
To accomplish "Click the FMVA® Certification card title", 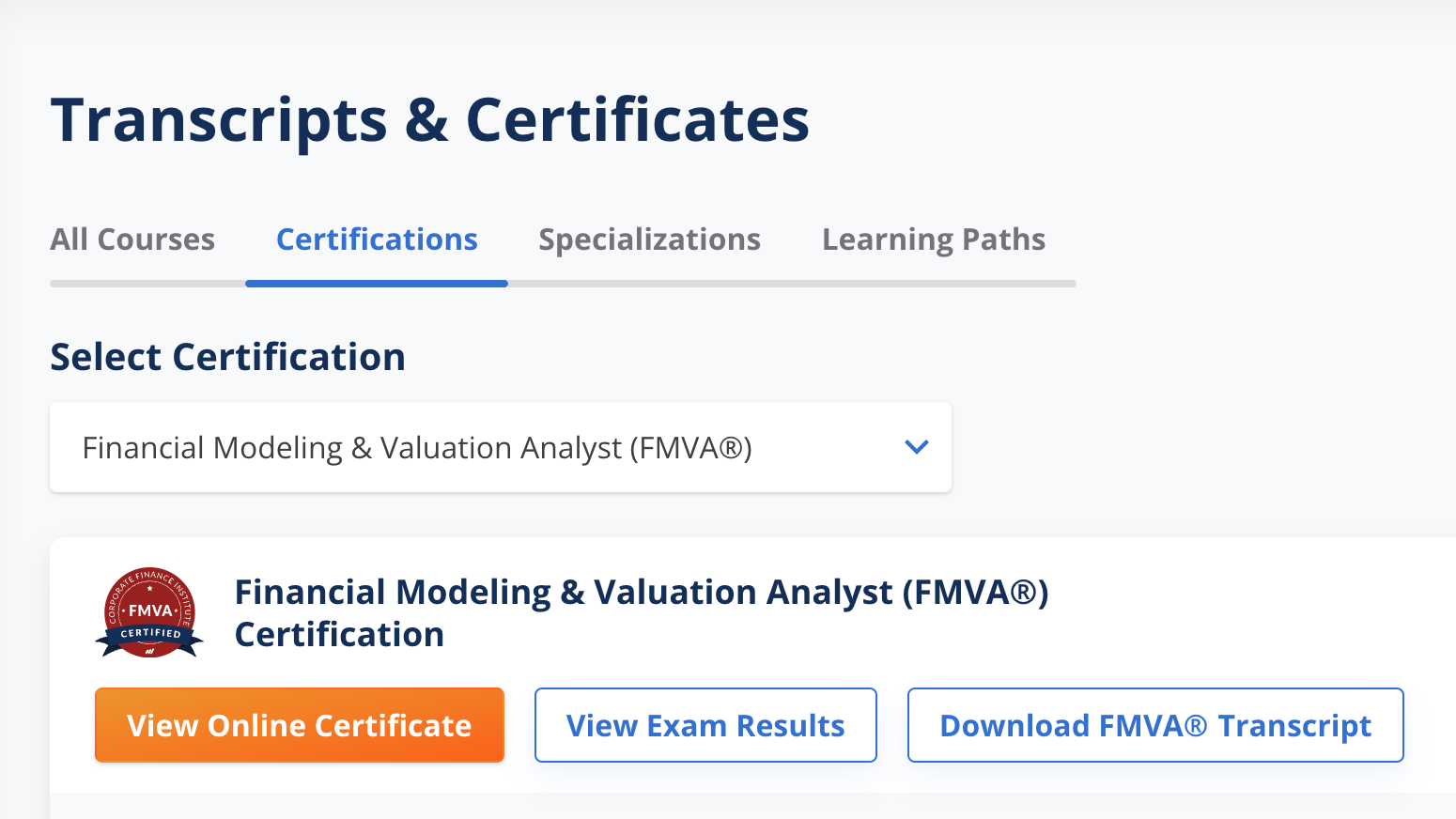I will click(641, 593).
